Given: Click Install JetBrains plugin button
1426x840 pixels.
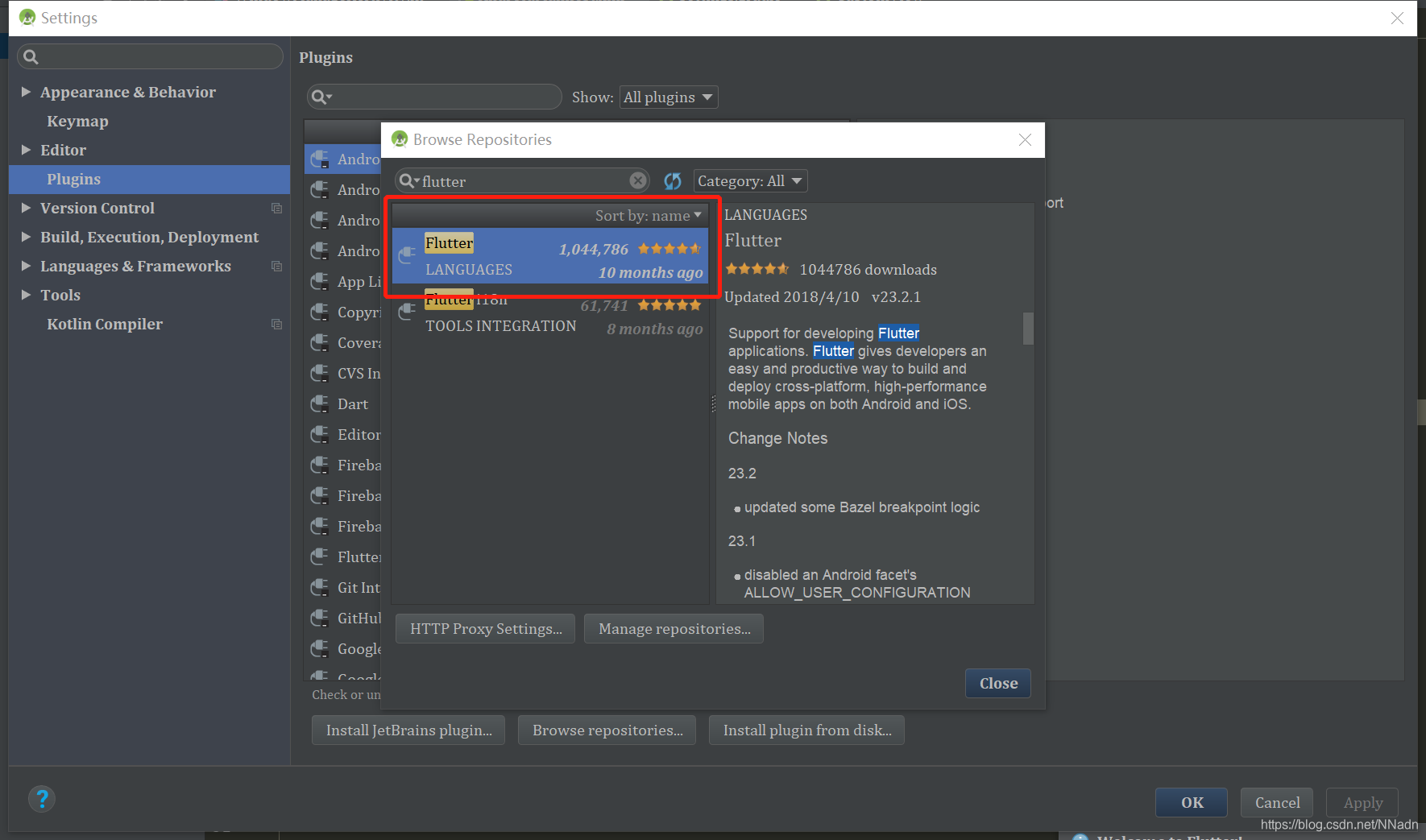Looking at the screenshot, I should pyautogui.click(x=408, y=730).
